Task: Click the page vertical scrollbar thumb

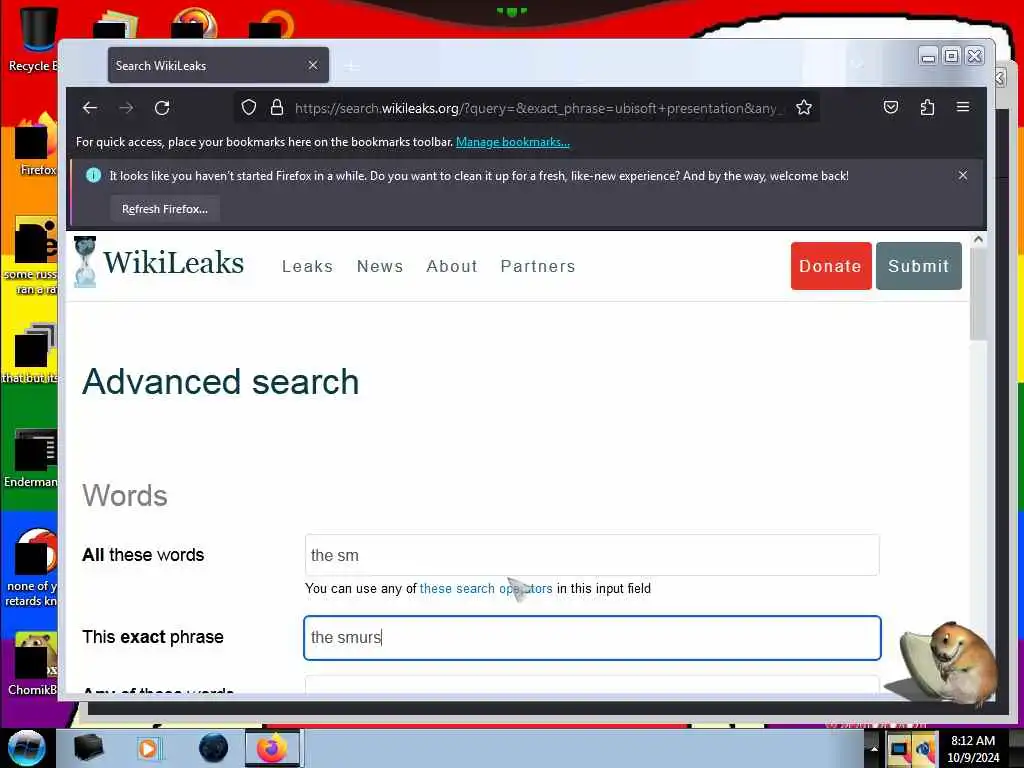Action: tap(978, 294)
